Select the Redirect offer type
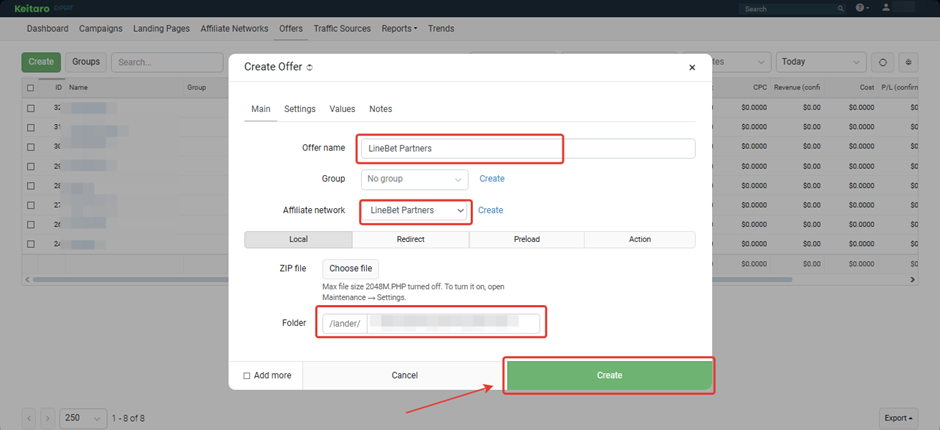 pos(411,239)
